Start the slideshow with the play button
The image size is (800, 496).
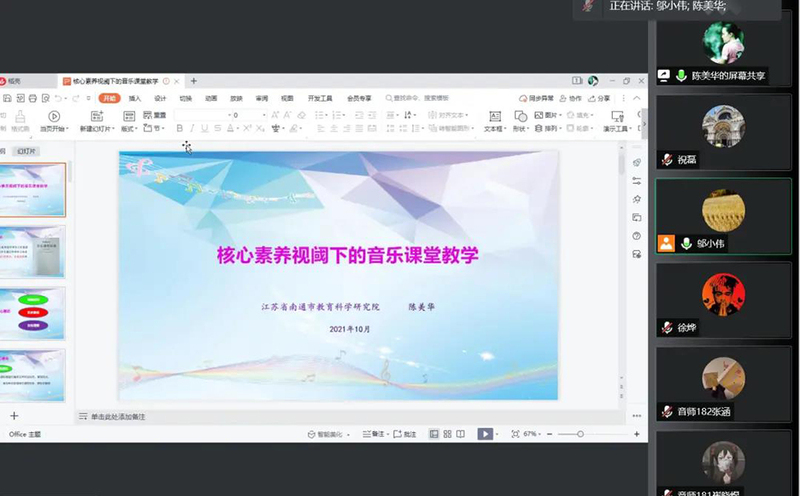click(485, 434)
